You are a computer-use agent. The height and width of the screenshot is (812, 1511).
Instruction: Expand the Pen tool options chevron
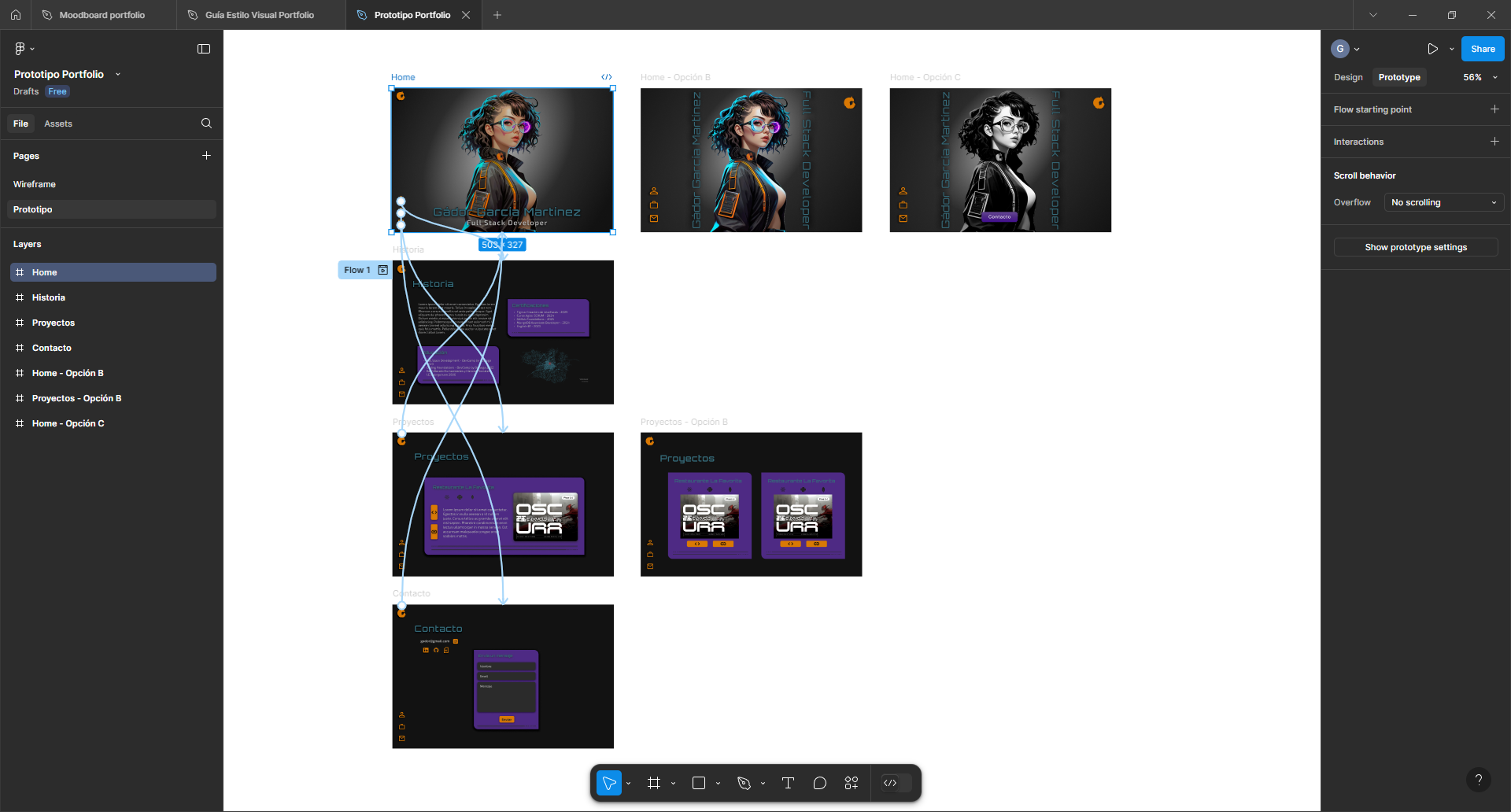pos(763,784)
